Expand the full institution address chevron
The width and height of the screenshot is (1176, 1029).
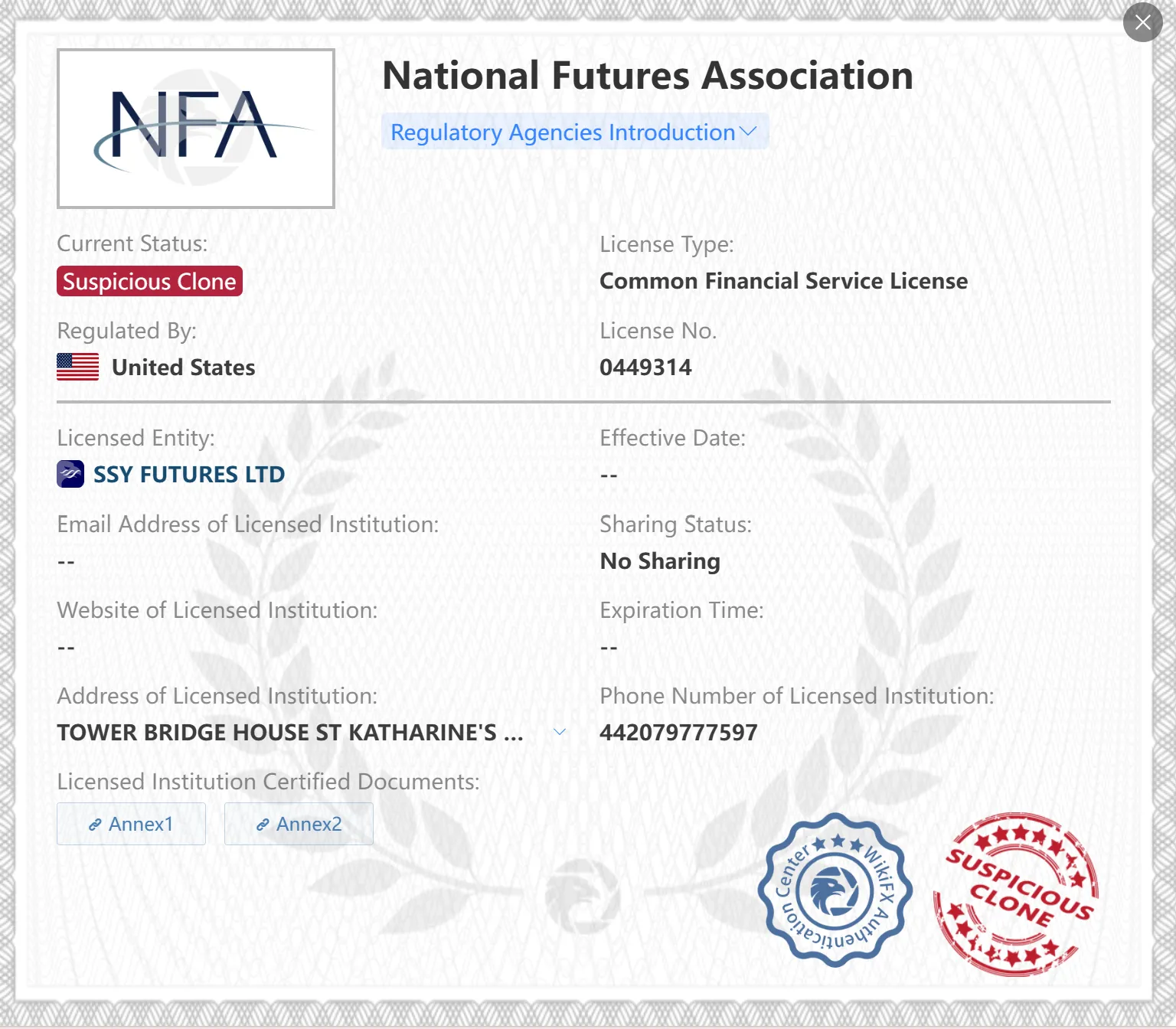point(560,732)
